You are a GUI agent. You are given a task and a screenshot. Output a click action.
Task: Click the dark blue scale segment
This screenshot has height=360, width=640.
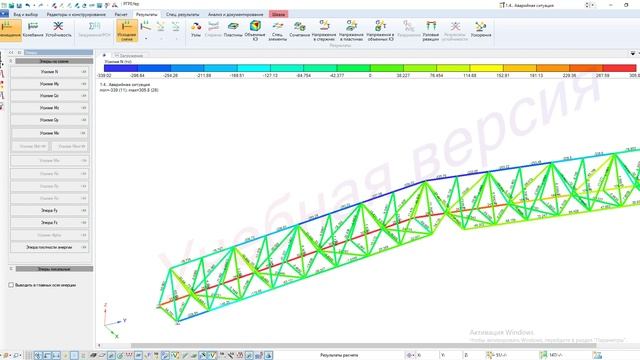121,68
